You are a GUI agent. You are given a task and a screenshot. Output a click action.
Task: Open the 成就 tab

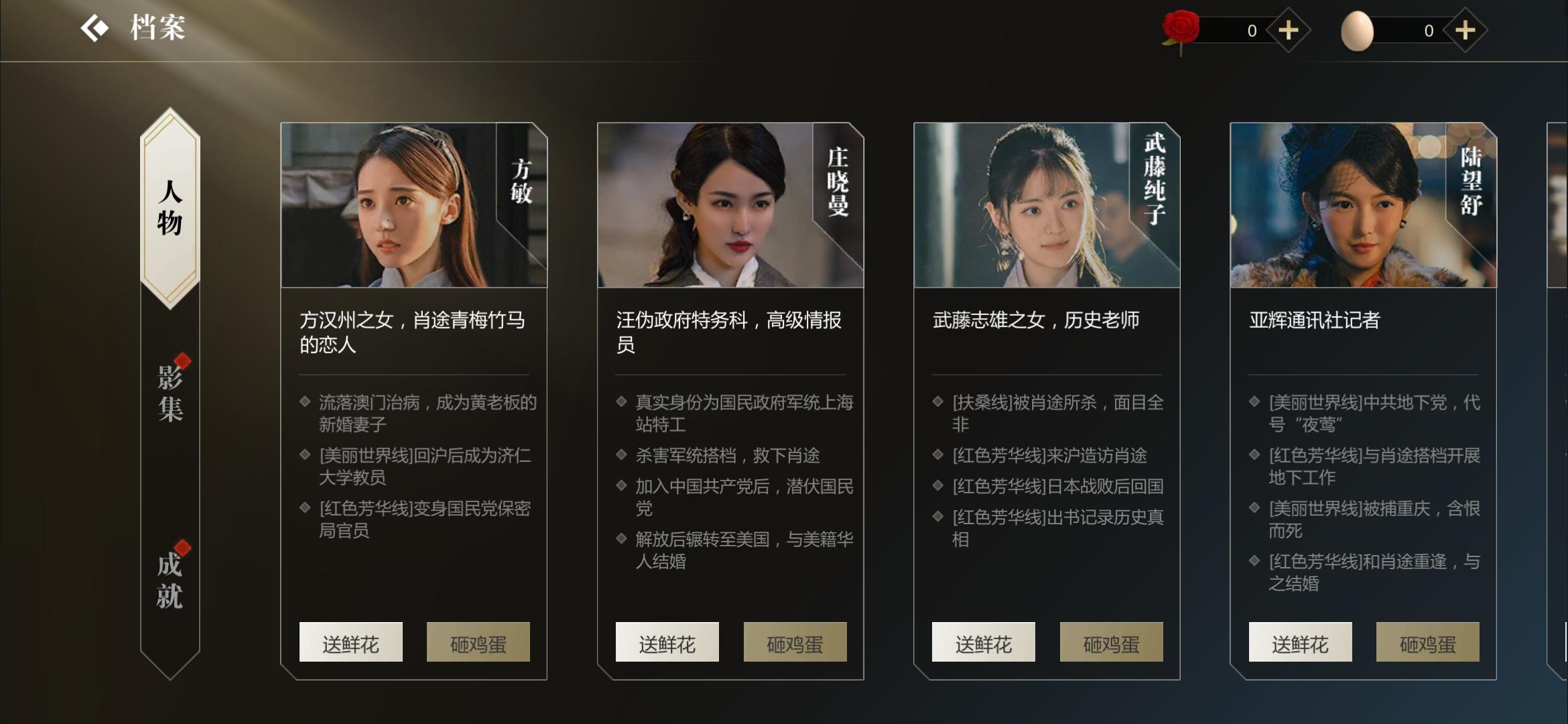click(x=170, y=580)
